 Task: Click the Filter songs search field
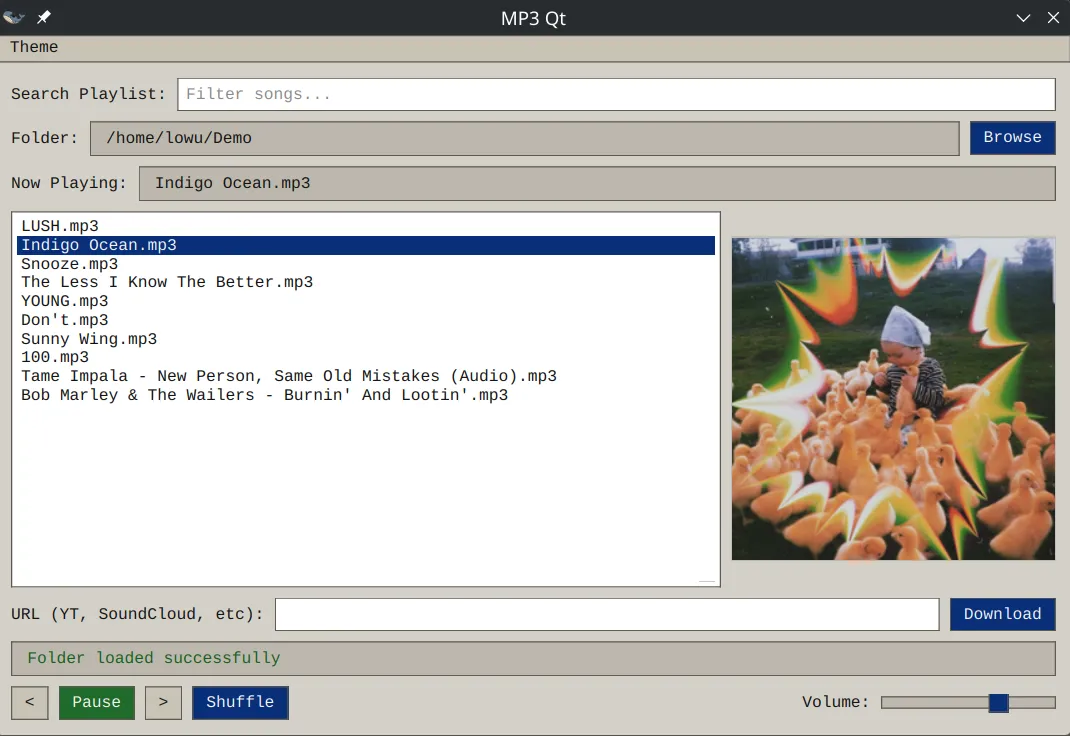coord(615,94)
